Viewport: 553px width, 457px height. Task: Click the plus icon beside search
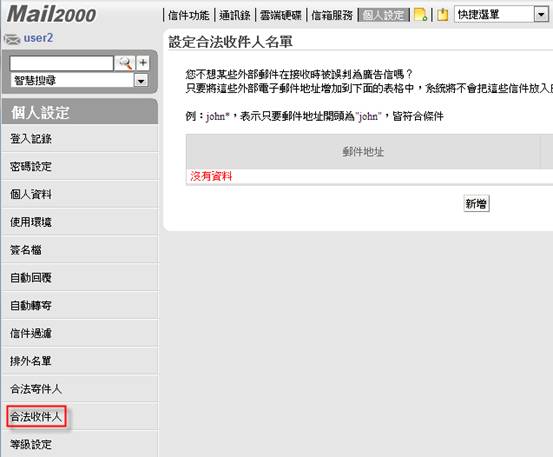click(143, 63)
